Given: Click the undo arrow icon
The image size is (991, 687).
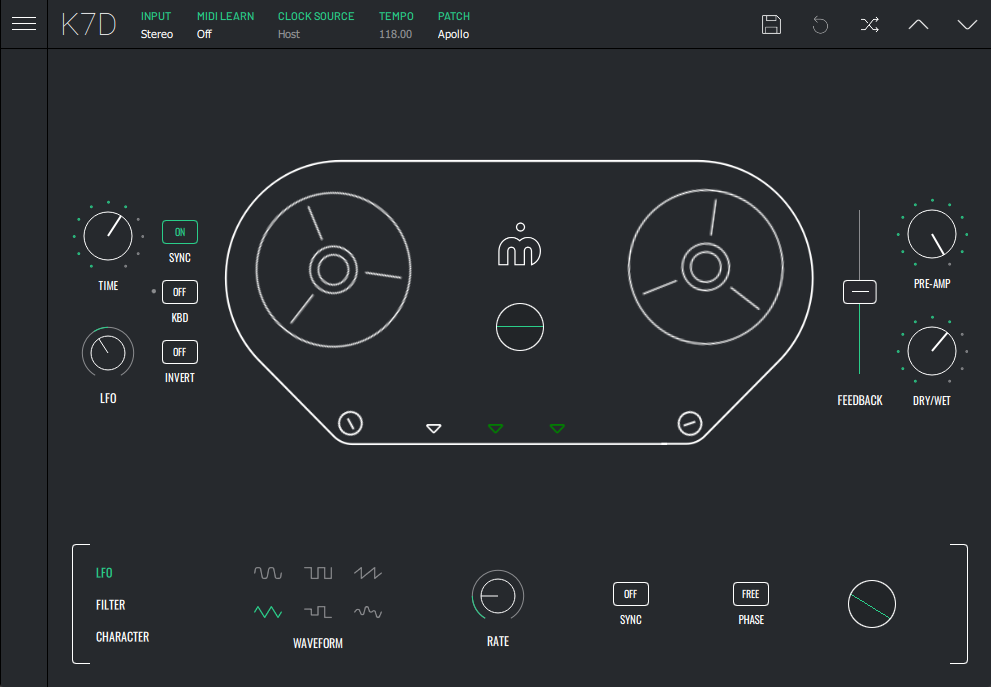Looking at the screenshot, I should [x=820, y=25].
